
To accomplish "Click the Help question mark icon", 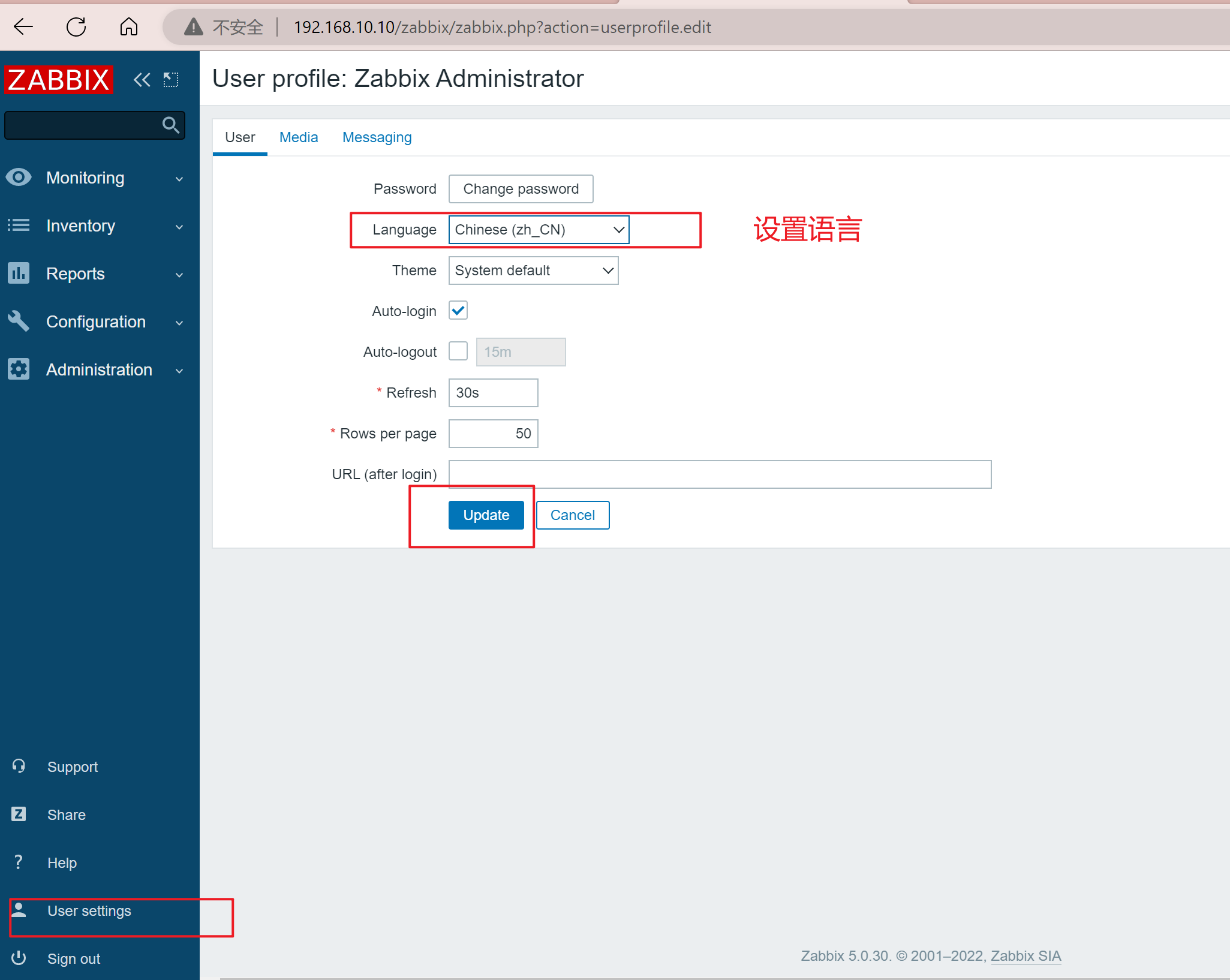I will pyautogui.click(x=19, y=862).
